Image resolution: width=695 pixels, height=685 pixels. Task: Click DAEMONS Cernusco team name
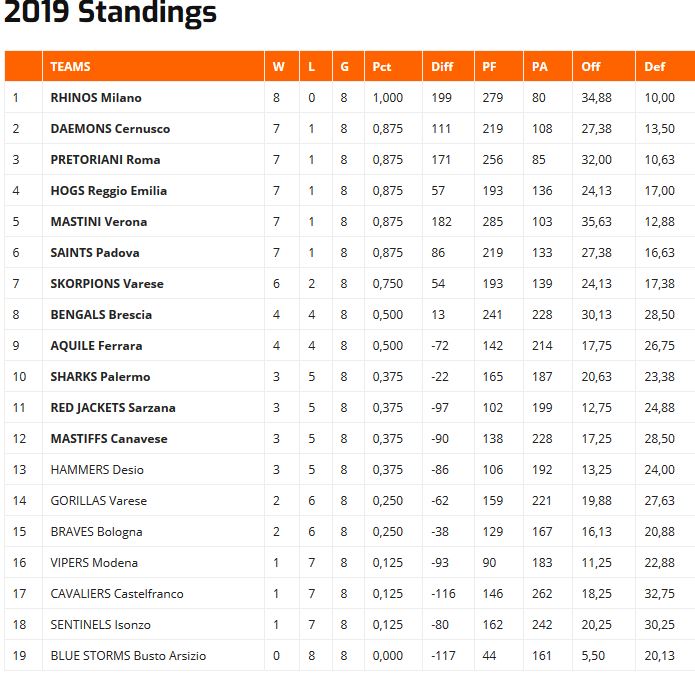110,129
